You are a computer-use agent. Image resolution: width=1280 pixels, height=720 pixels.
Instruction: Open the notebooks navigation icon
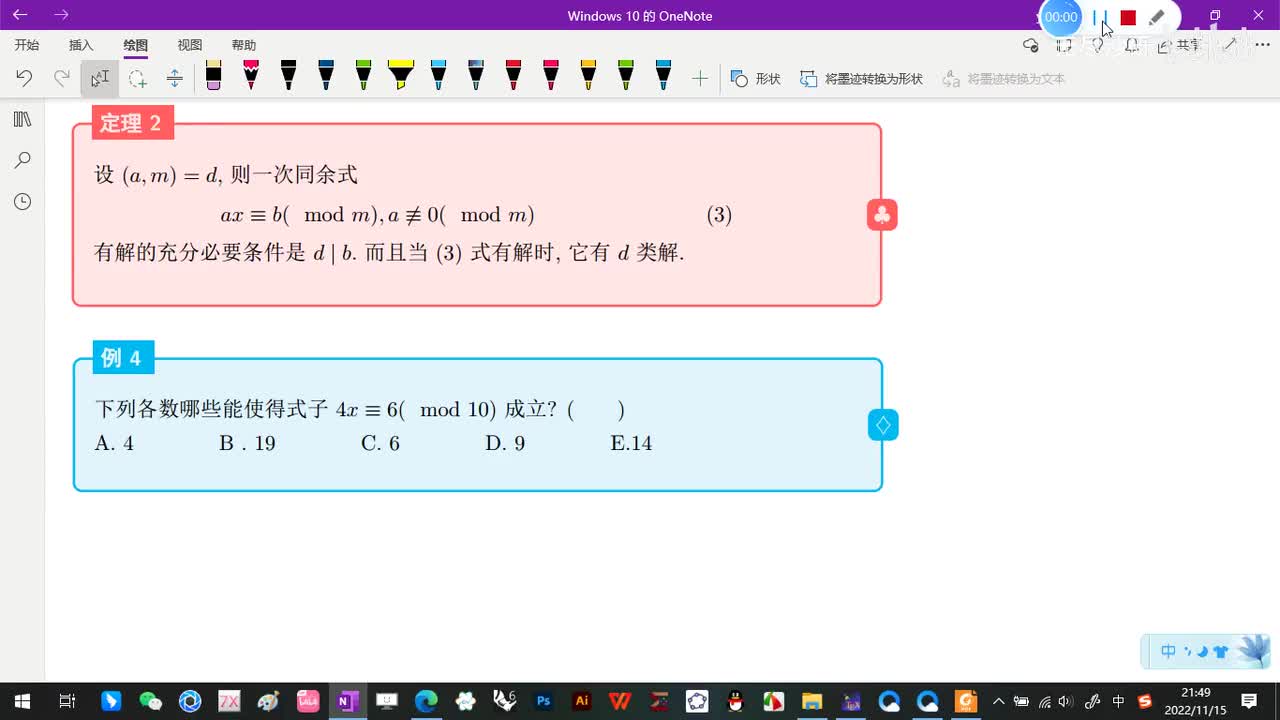coord(22,119)
